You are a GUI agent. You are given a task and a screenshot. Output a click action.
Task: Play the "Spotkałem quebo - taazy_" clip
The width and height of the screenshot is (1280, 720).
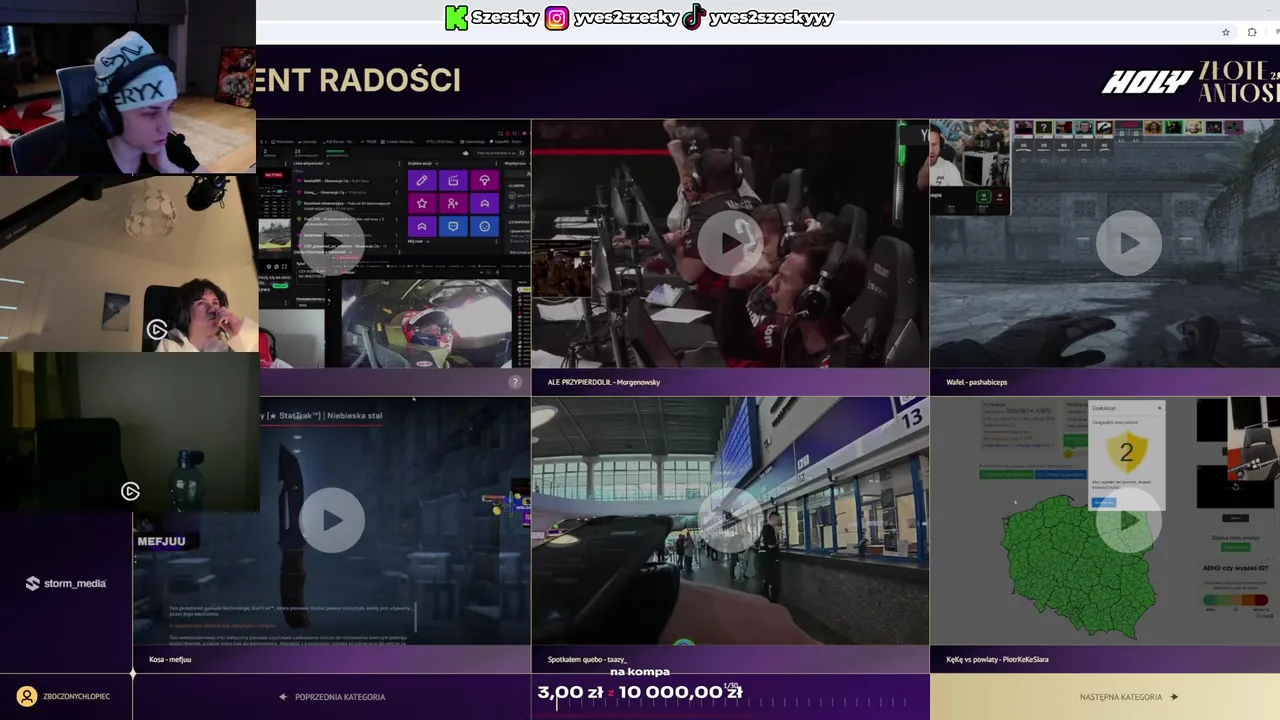pos(730,520)
